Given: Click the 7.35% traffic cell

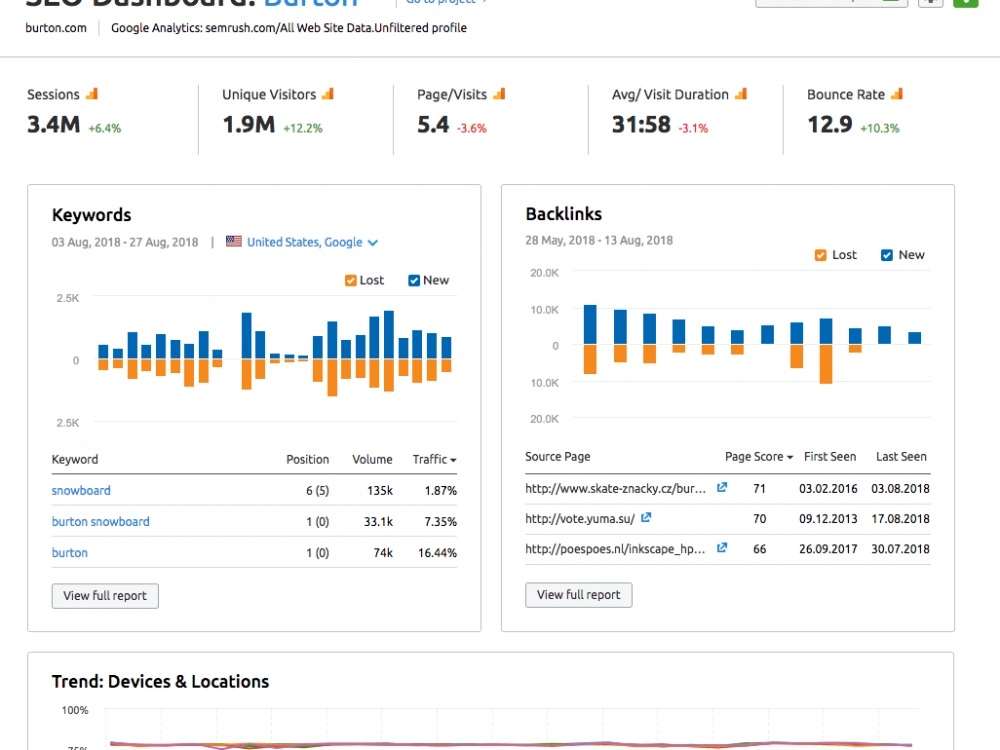Looking at the screenshot, I should click(441, 522).
